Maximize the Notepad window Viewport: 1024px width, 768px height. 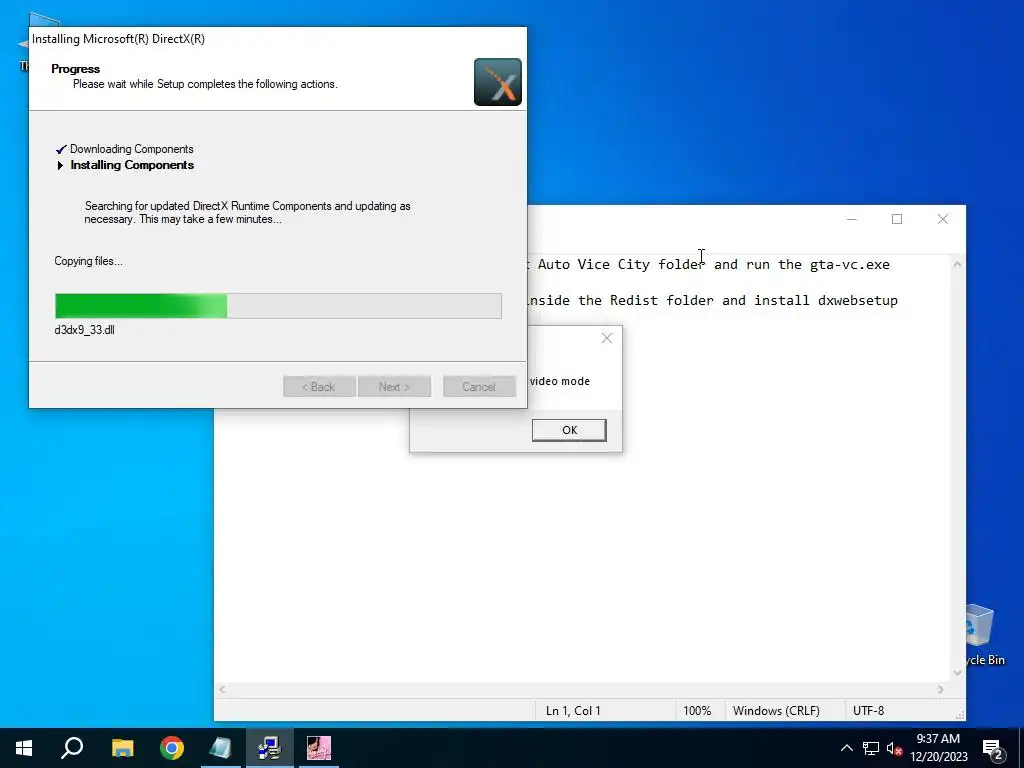[897, 219]
